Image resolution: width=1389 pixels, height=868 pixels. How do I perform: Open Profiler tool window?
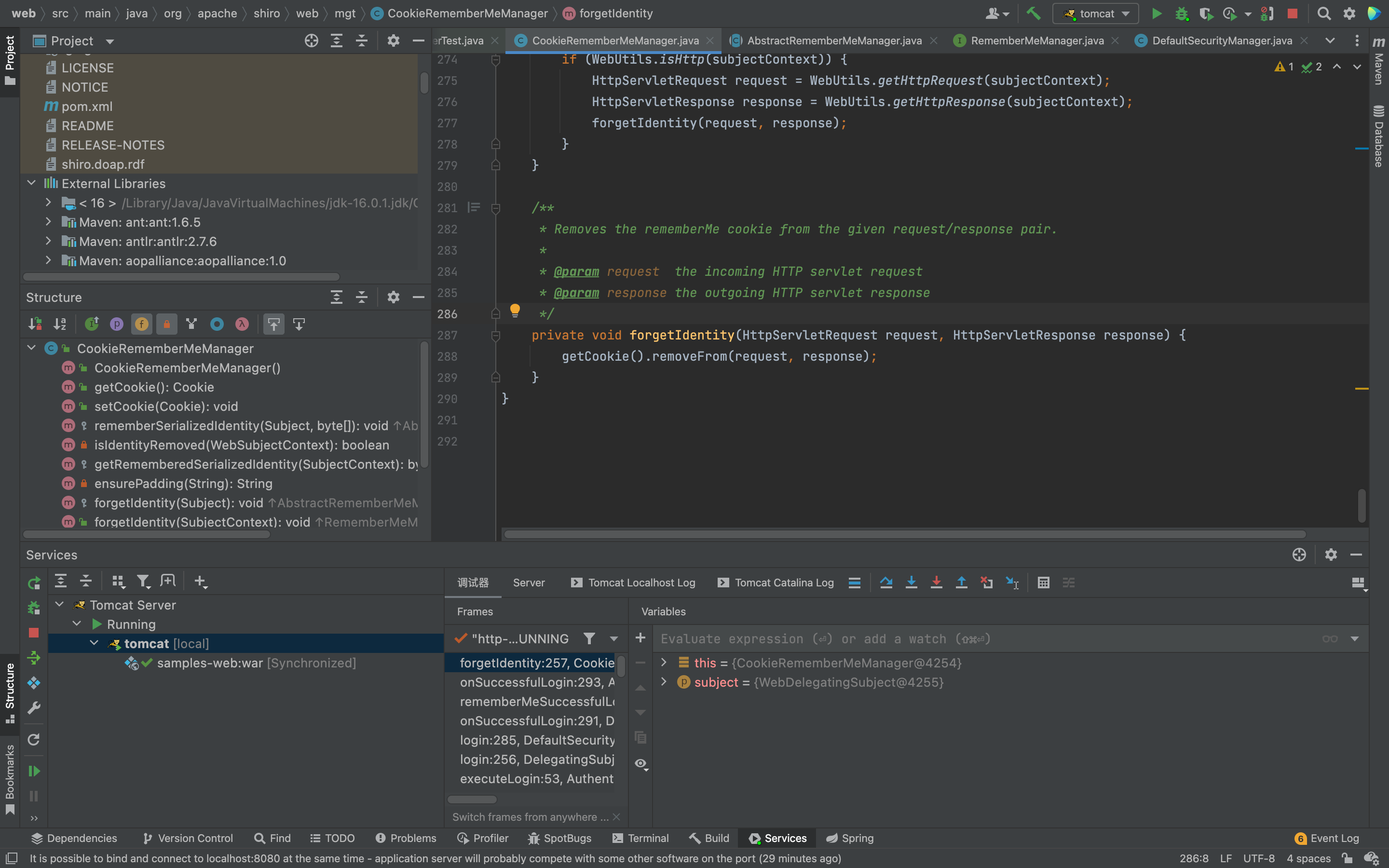point(483,838)
